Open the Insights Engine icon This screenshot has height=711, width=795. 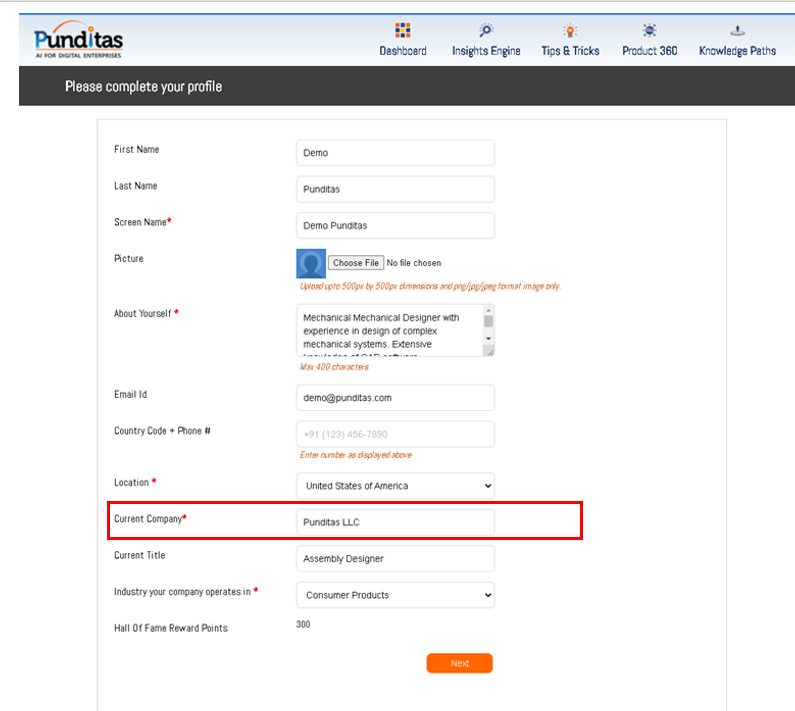[486, 30]
